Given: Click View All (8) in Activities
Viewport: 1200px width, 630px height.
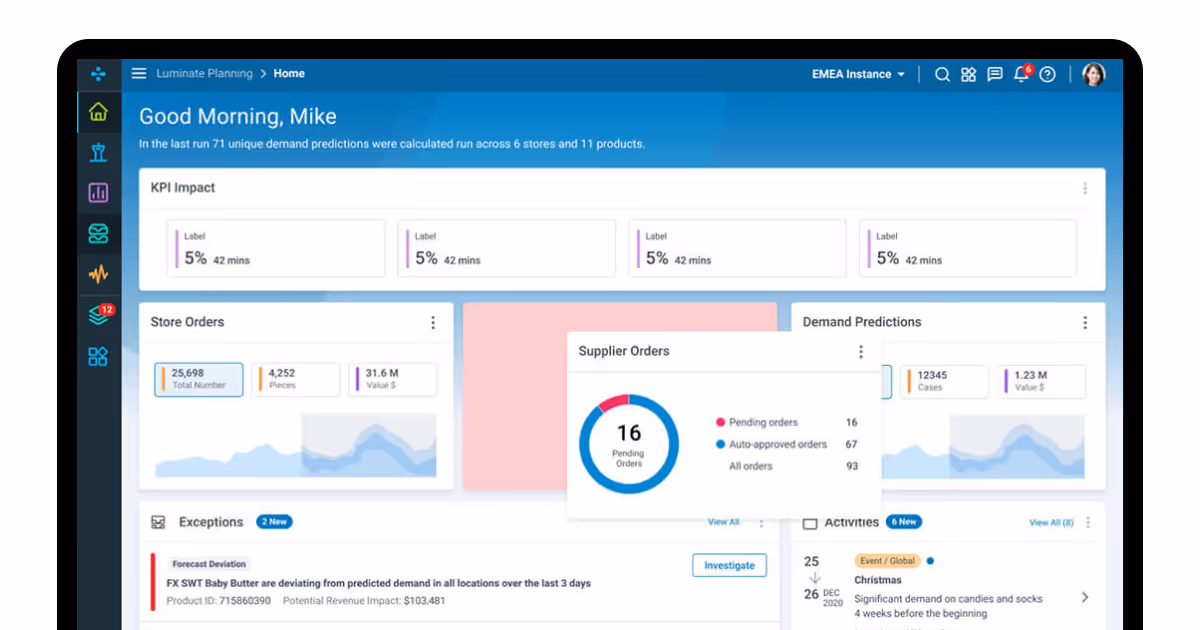Looking at the screenshot, I should point(1051,522).
